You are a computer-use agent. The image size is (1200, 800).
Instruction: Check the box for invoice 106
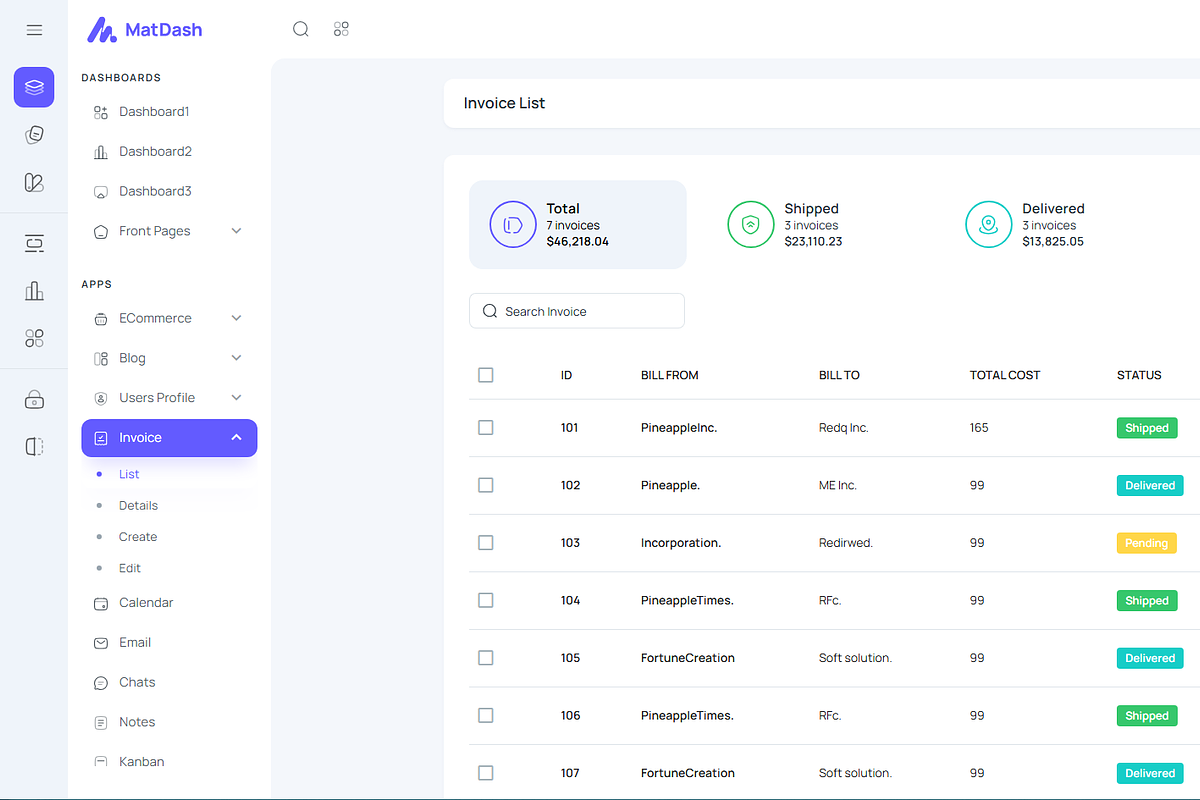pos(486,715)
